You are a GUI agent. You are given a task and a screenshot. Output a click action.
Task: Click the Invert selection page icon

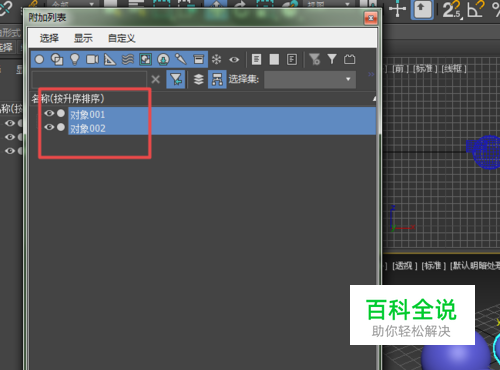(x=292, y=60)
